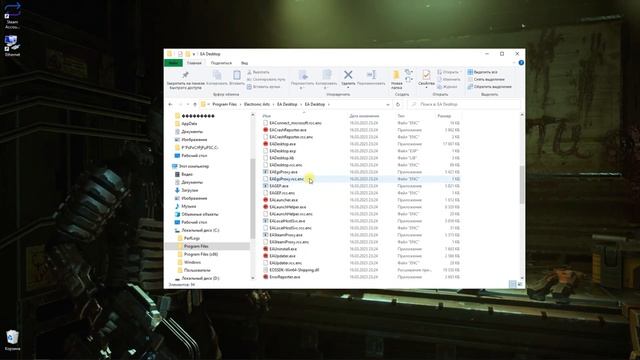
Task: Click the Ethernet shortcut on the desktop
Action: click(12, 46)
